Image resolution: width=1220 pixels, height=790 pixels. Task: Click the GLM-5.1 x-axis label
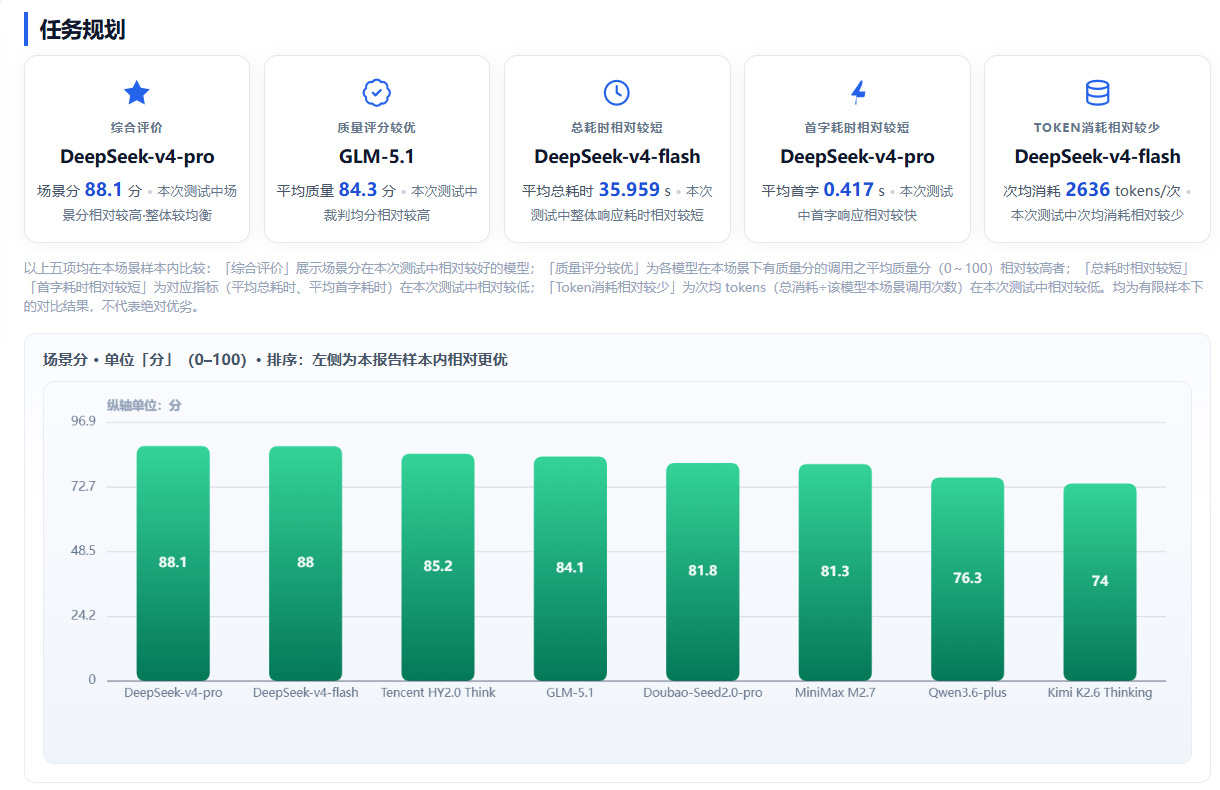click(x=570, y=692)
